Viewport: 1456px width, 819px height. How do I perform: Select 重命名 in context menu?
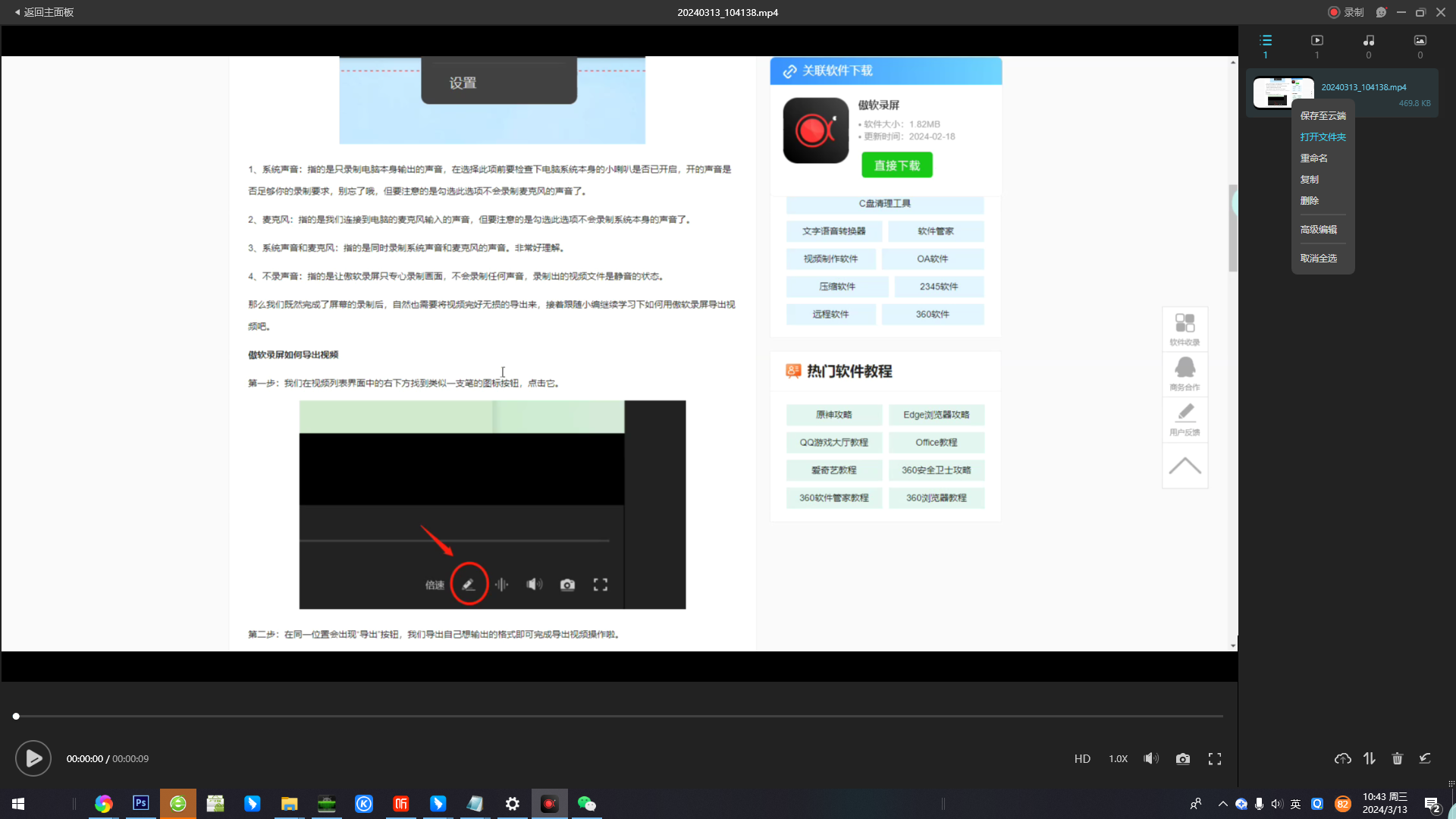pos(1313,158)
